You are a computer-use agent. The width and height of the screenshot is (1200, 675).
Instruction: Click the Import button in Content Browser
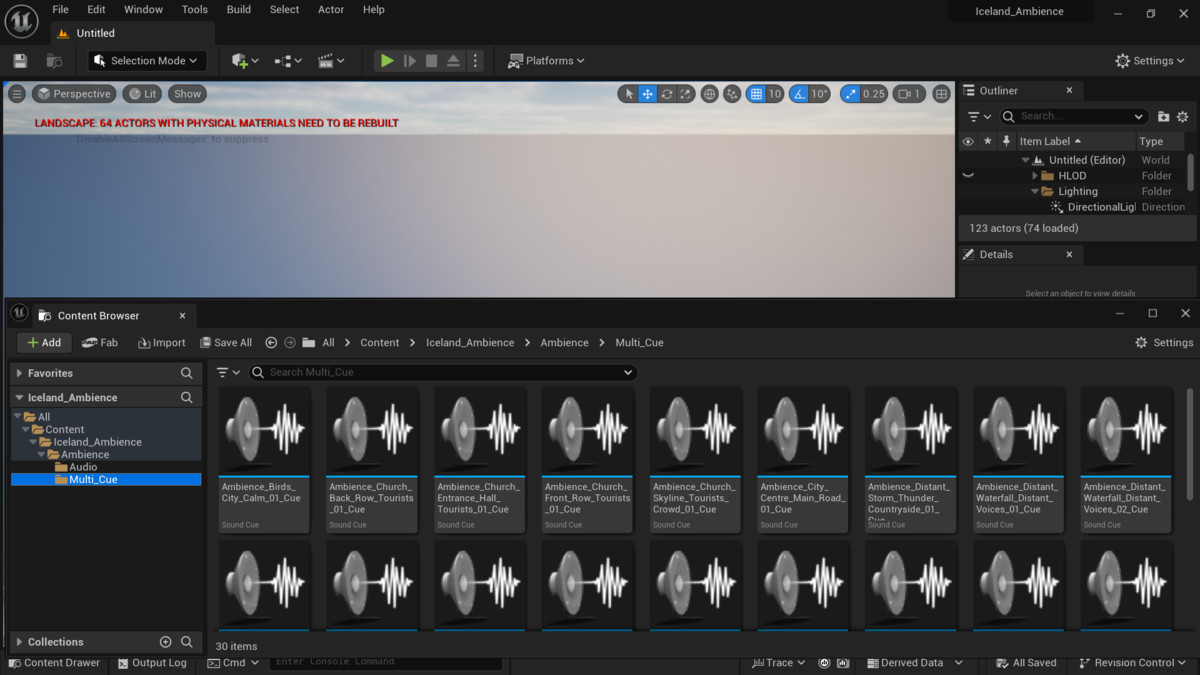[x=161, y=343]
